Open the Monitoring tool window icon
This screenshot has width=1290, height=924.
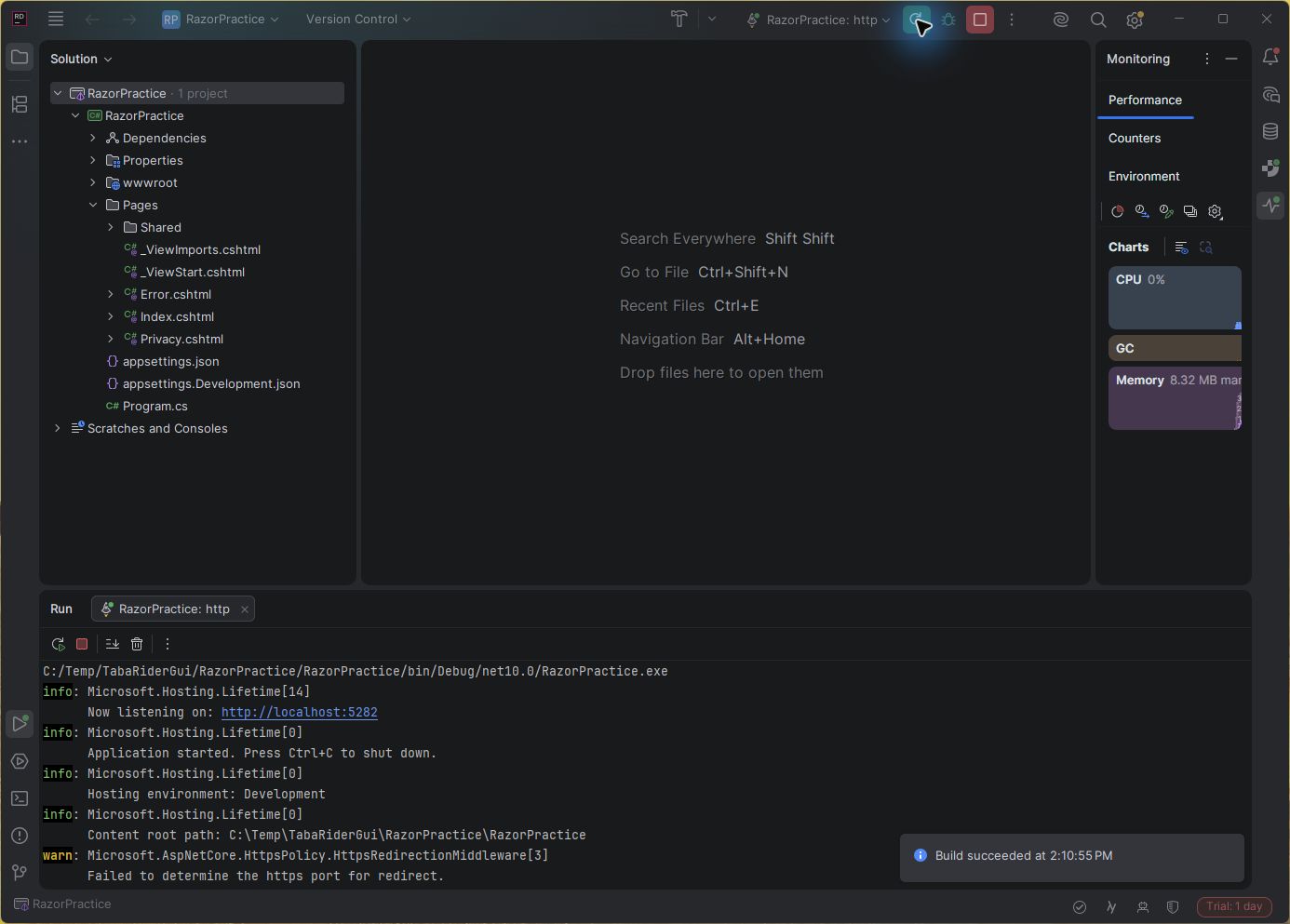(x=1270, y=205)
